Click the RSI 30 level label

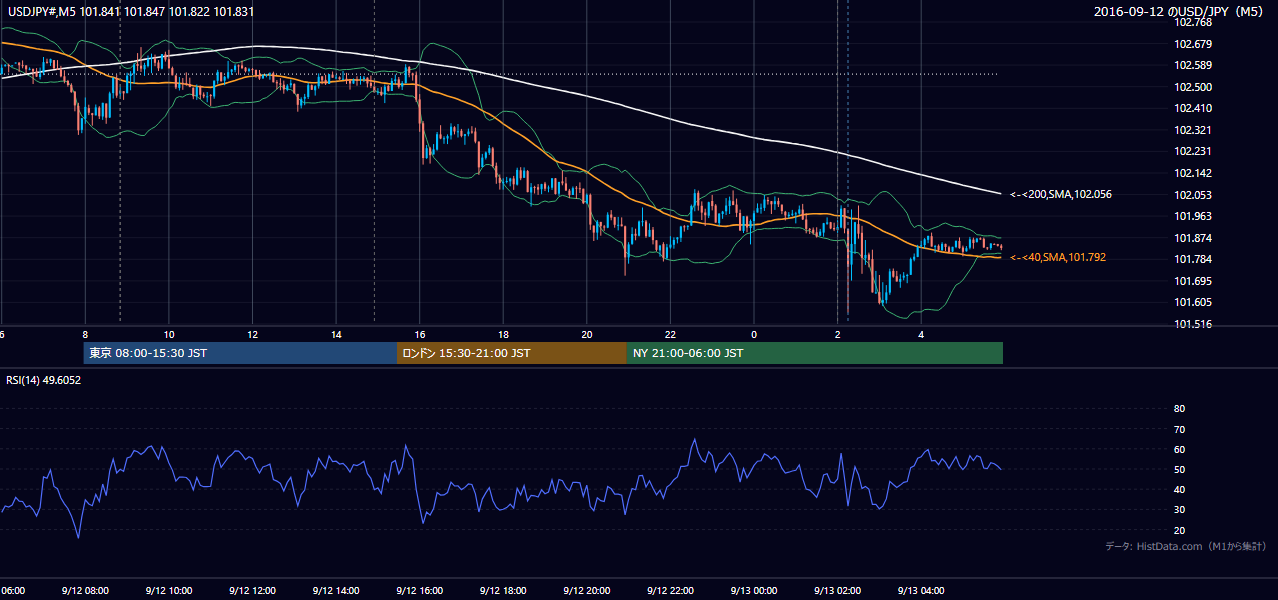pyautogui.click(x=1179, y=509)
